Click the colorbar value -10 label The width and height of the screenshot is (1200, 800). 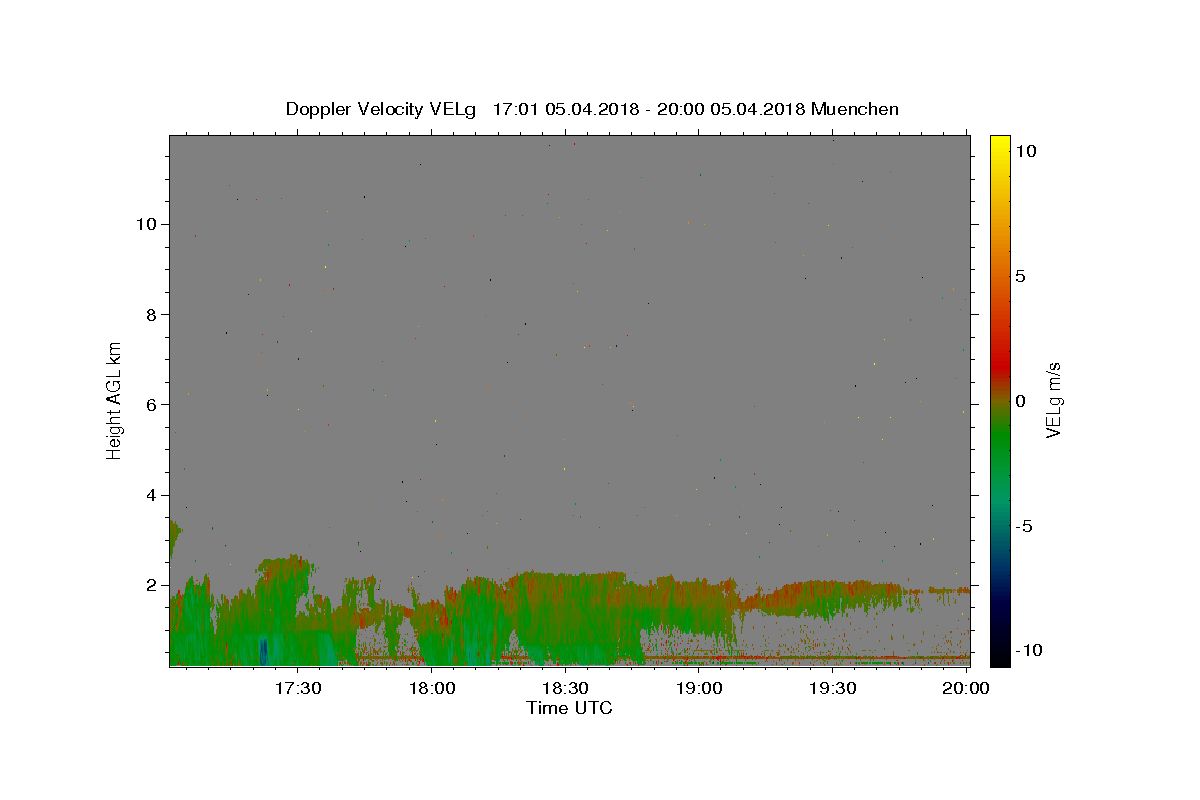click(x=1030, y=650)
